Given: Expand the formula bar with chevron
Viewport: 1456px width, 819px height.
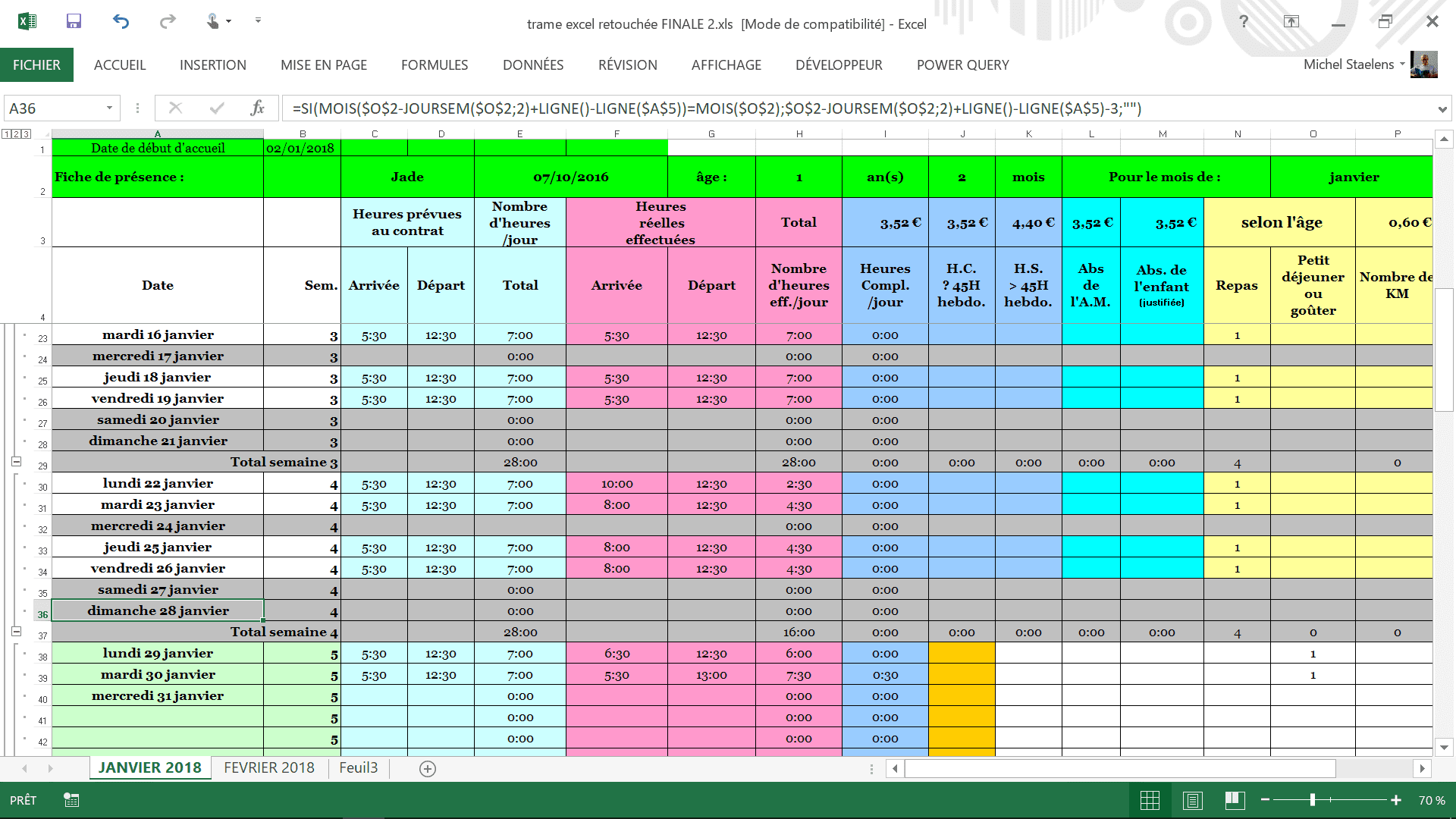Looking at the screenshot, I should pyautogui.click(x=1442, y=109).
